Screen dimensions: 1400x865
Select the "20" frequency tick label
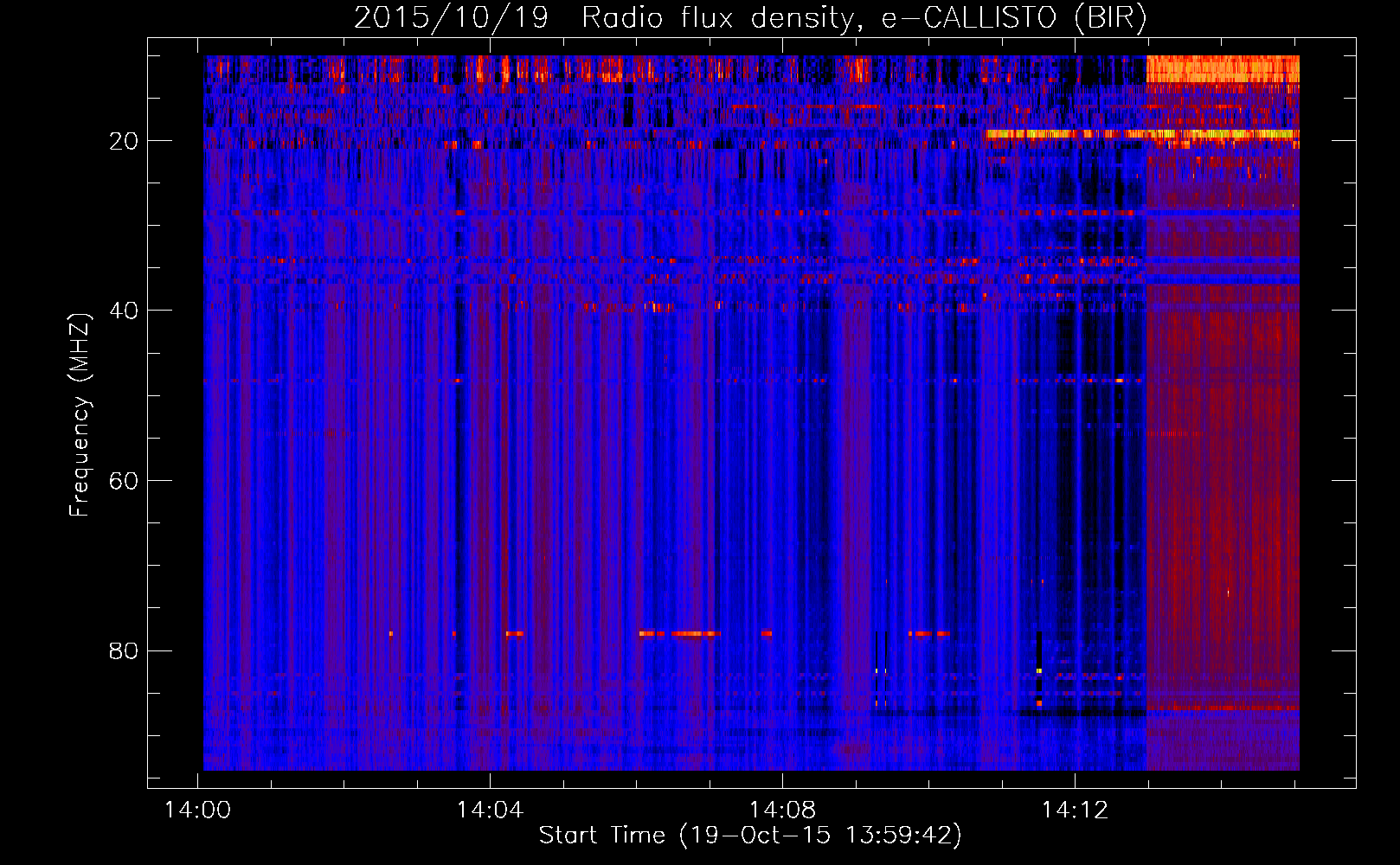125,141
